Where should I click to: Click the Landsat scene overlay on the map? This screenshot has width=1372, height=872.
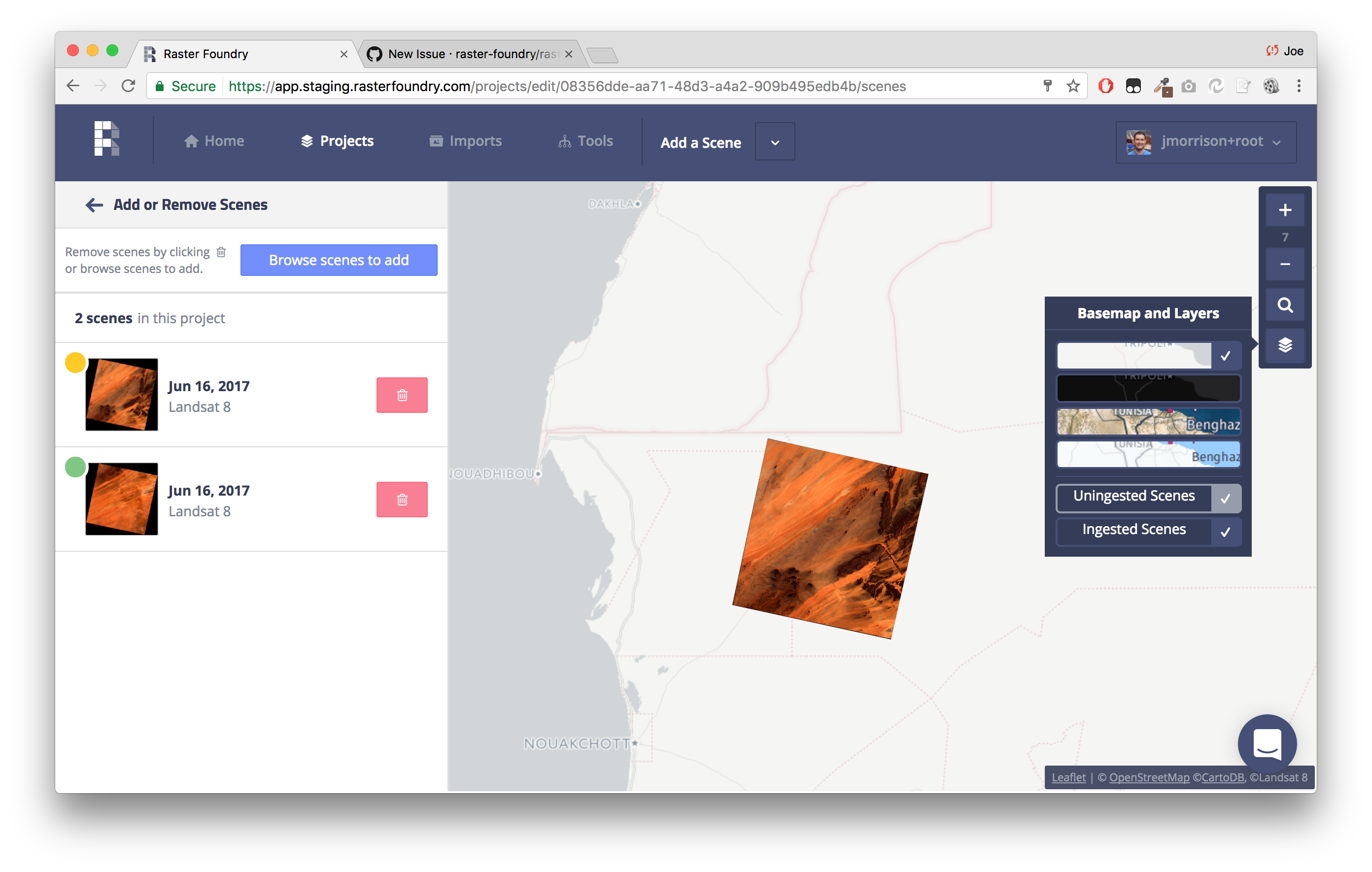pyautogui.click(x=830, y=538)
